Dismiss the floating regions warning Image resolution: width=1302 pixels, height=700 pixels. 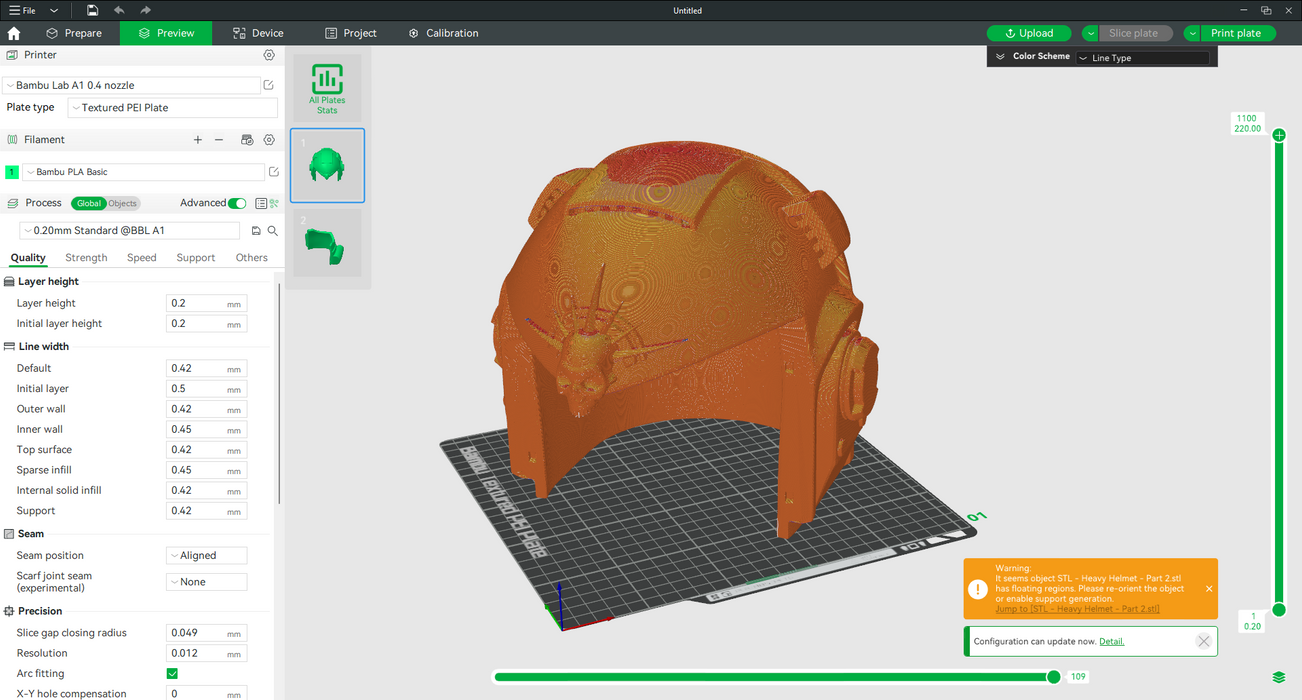click(1209, 589)
